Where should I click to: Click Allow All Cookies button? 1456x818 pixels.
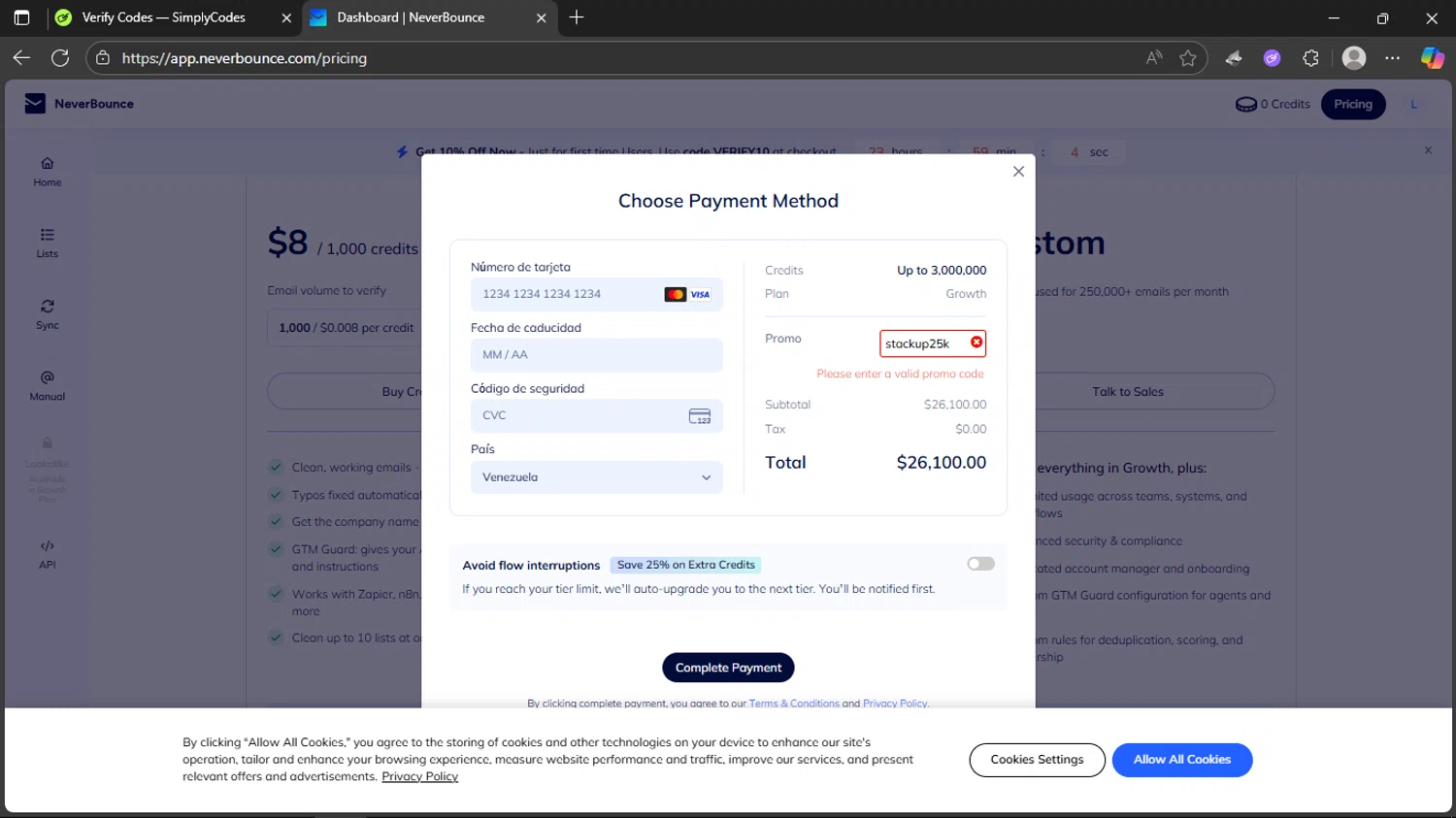[1182, 760]
